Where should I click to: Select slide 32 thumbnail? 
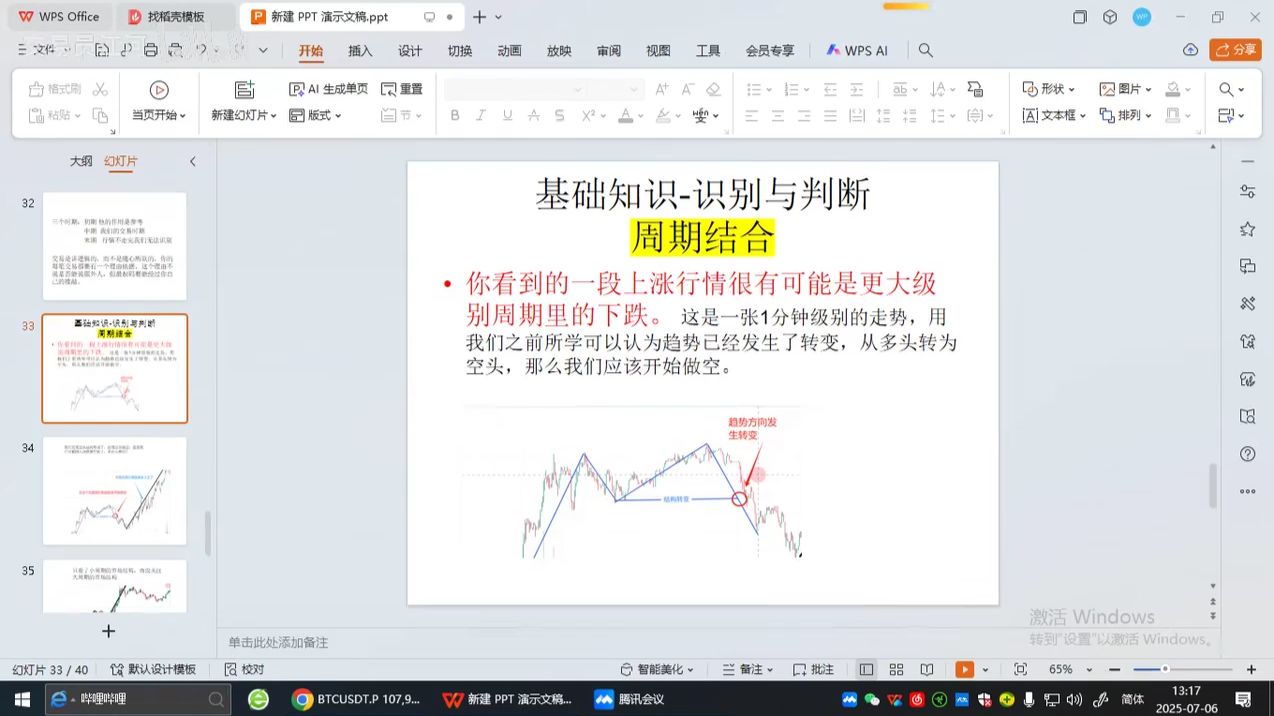(115, 246)
